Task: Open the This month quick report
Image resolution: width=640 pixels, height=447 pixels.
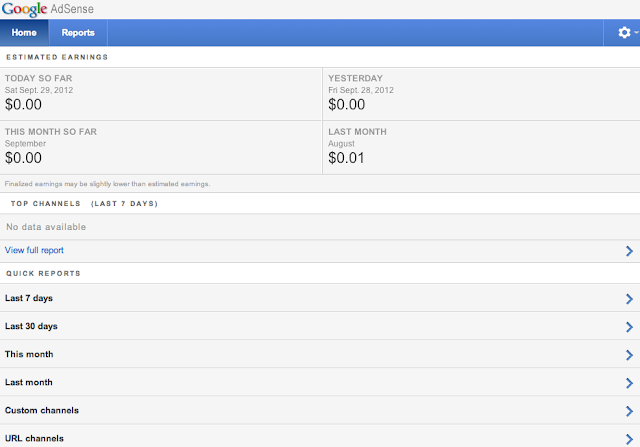Action: (x=29, y=354)
